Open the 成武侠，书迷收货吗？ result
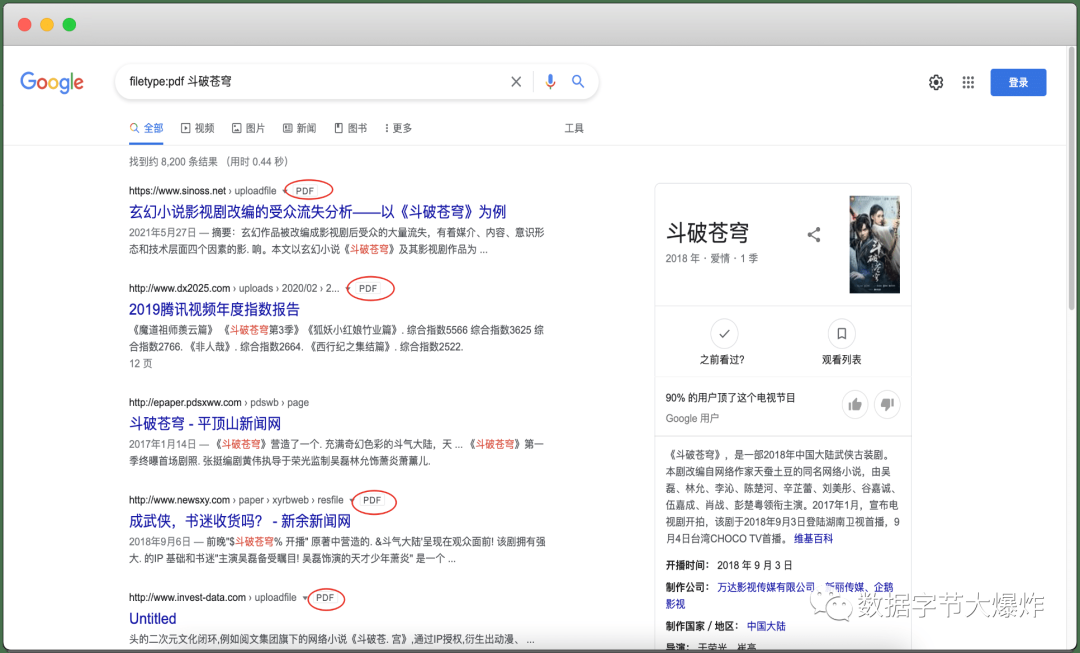The image size is (1080, 653). (x=240, y=521)
